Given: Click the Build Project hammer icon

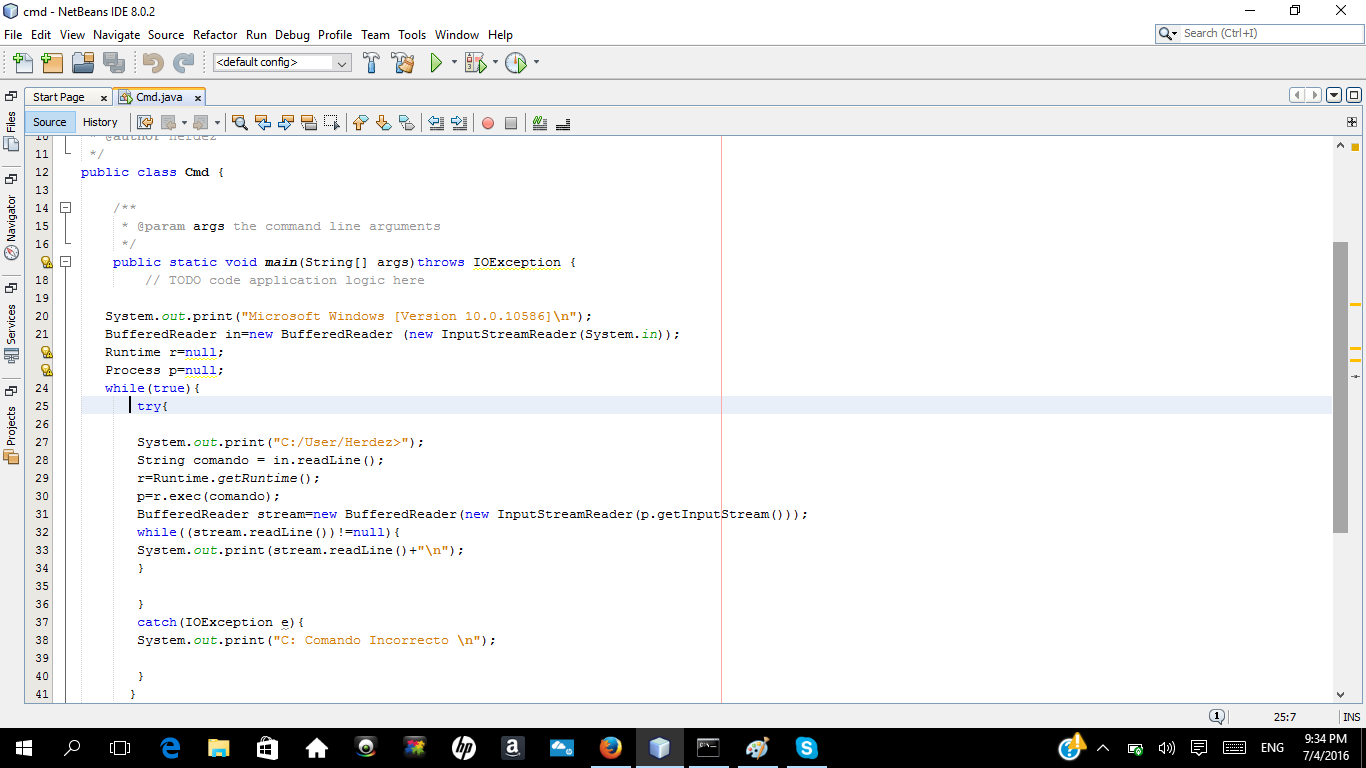Looking at the screenshot, I should pyautogui.click(x=371, y=63).
